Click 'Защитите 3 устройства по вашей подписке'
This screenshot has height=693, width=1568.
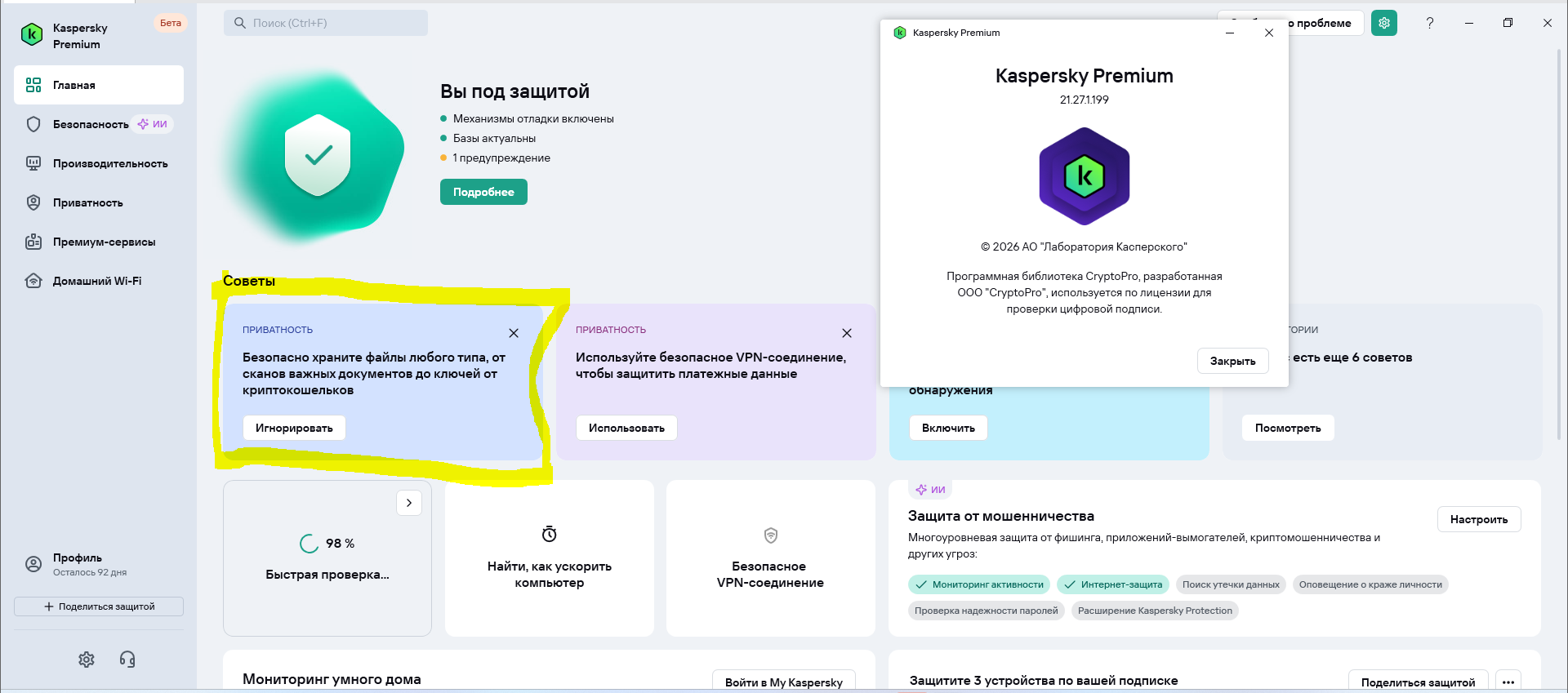pos(1044,681)
